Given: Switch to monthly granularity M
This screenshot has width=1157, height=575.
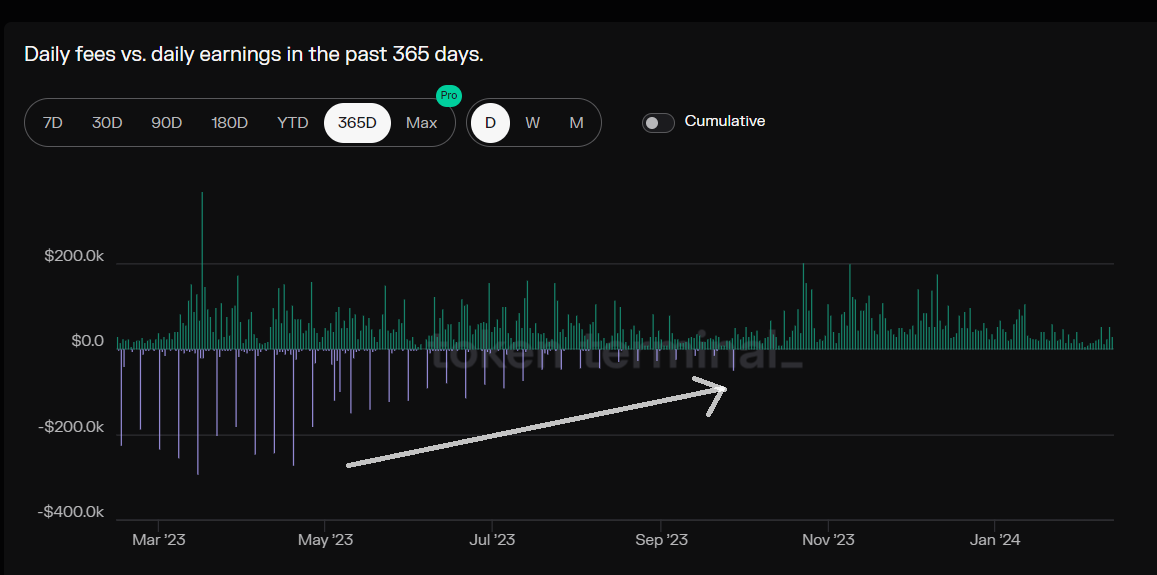Looking at the screenshot, I should [x=576, y=123].
